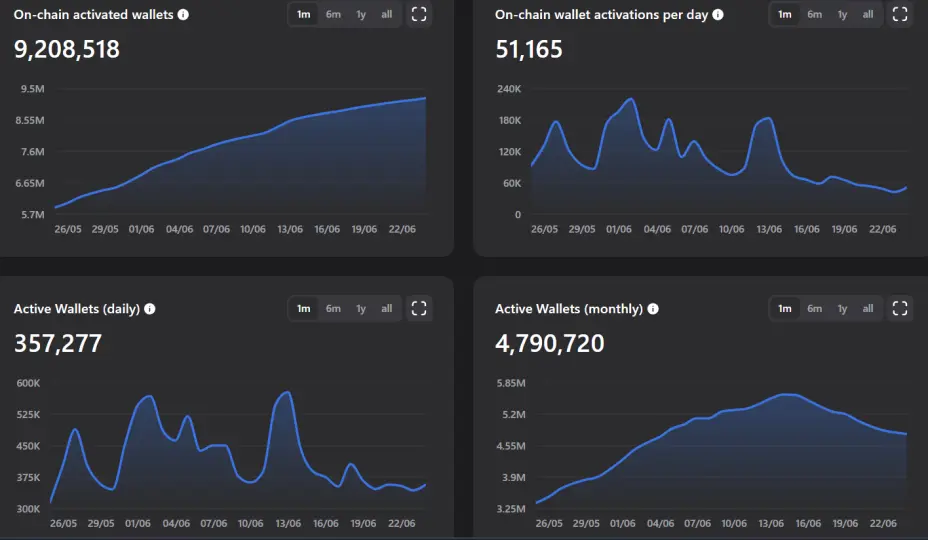Click the 3.25M axis label
Image resolution: width=928 pixels, height=540 pixels.
(511, 509)
